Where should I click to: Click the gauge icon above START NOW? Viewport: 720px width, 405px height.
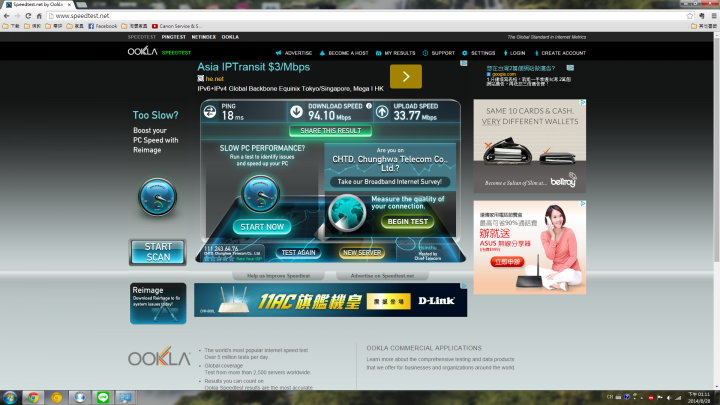[260, 194]
